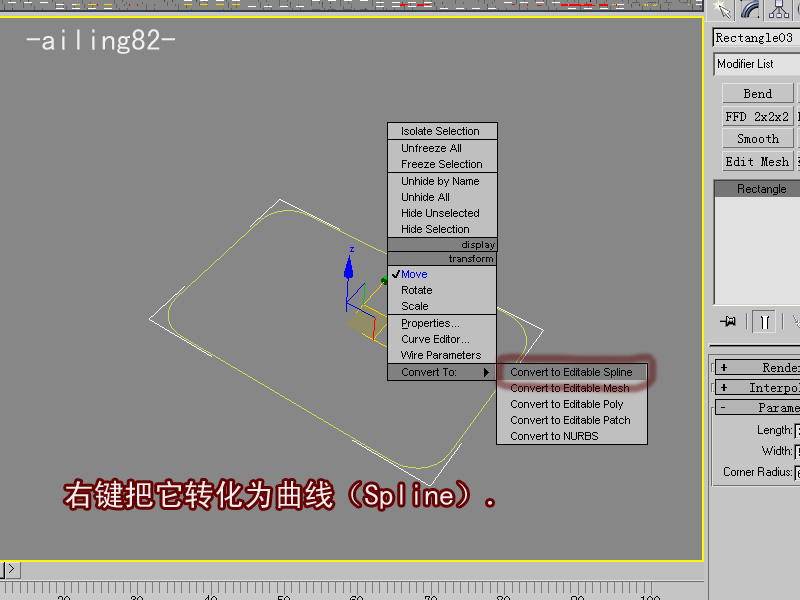Open the Modifier List dropdown
Screen dimensions: 800x600
tap(757, 64)
